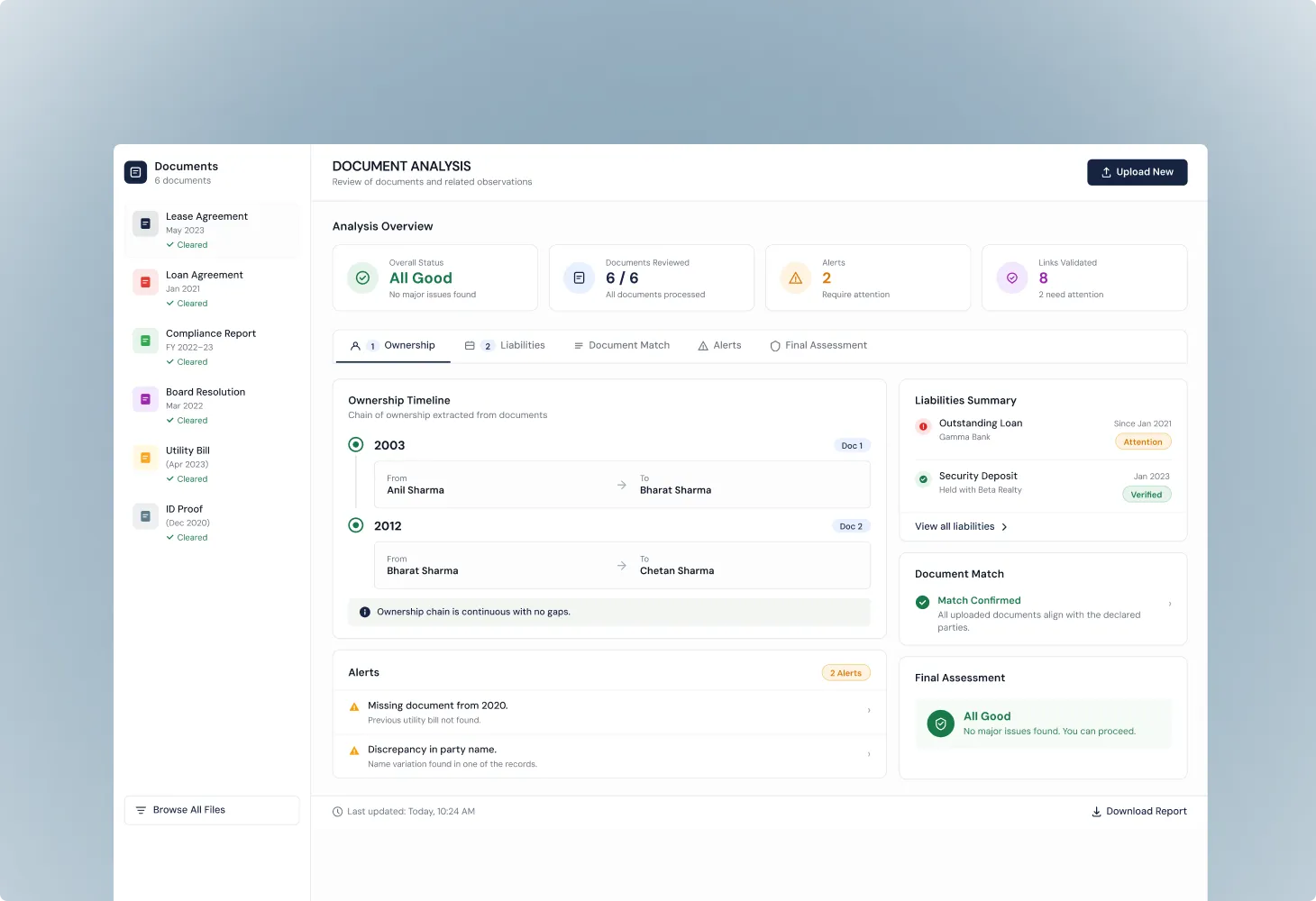Open View all liabilities link
The width and height of the screenshot is (1316, 901).
click(961, 527)
